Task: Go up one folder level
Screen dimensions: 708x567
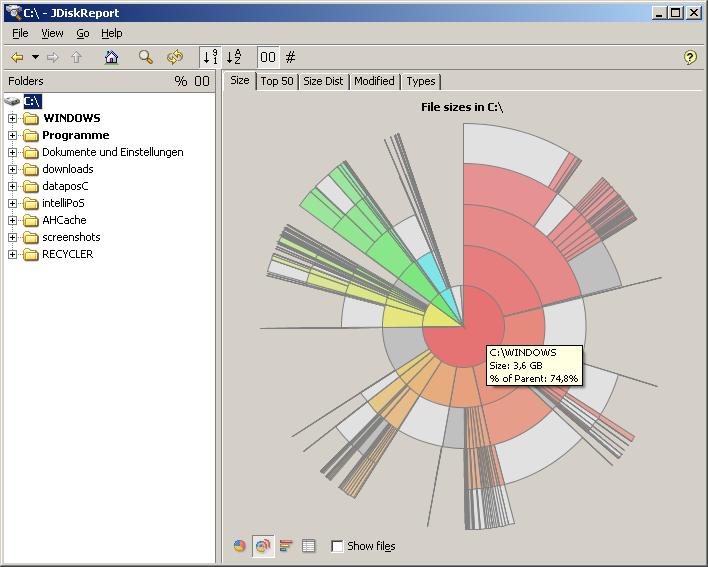Action: point(76,57)
